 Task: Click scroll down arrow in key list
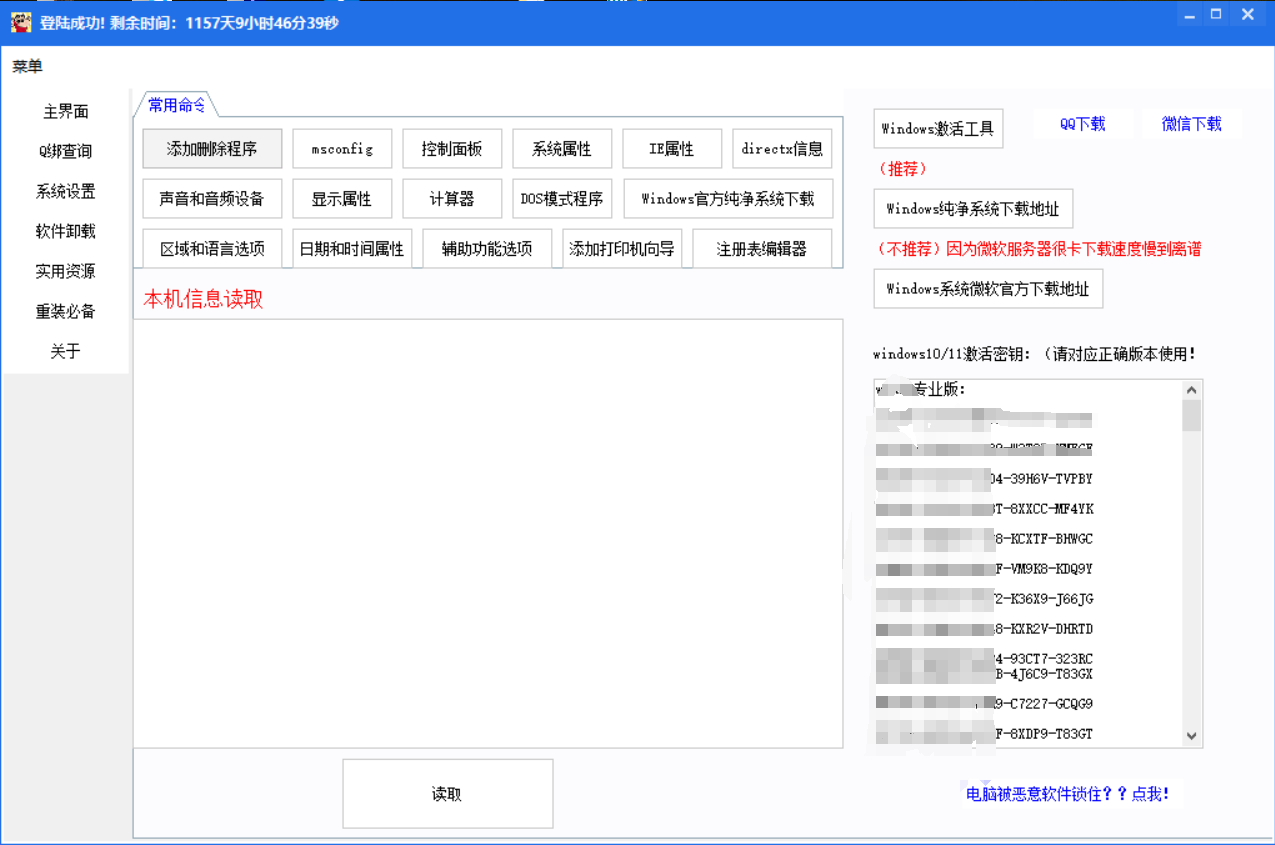1191,736
